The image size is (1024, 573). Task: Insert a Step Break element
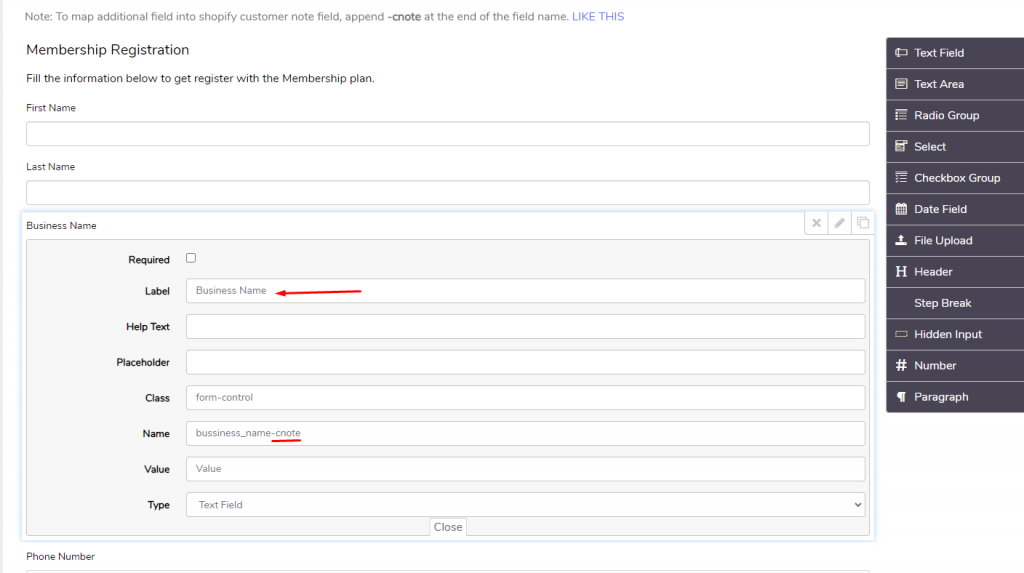click(x=955, y=303)
